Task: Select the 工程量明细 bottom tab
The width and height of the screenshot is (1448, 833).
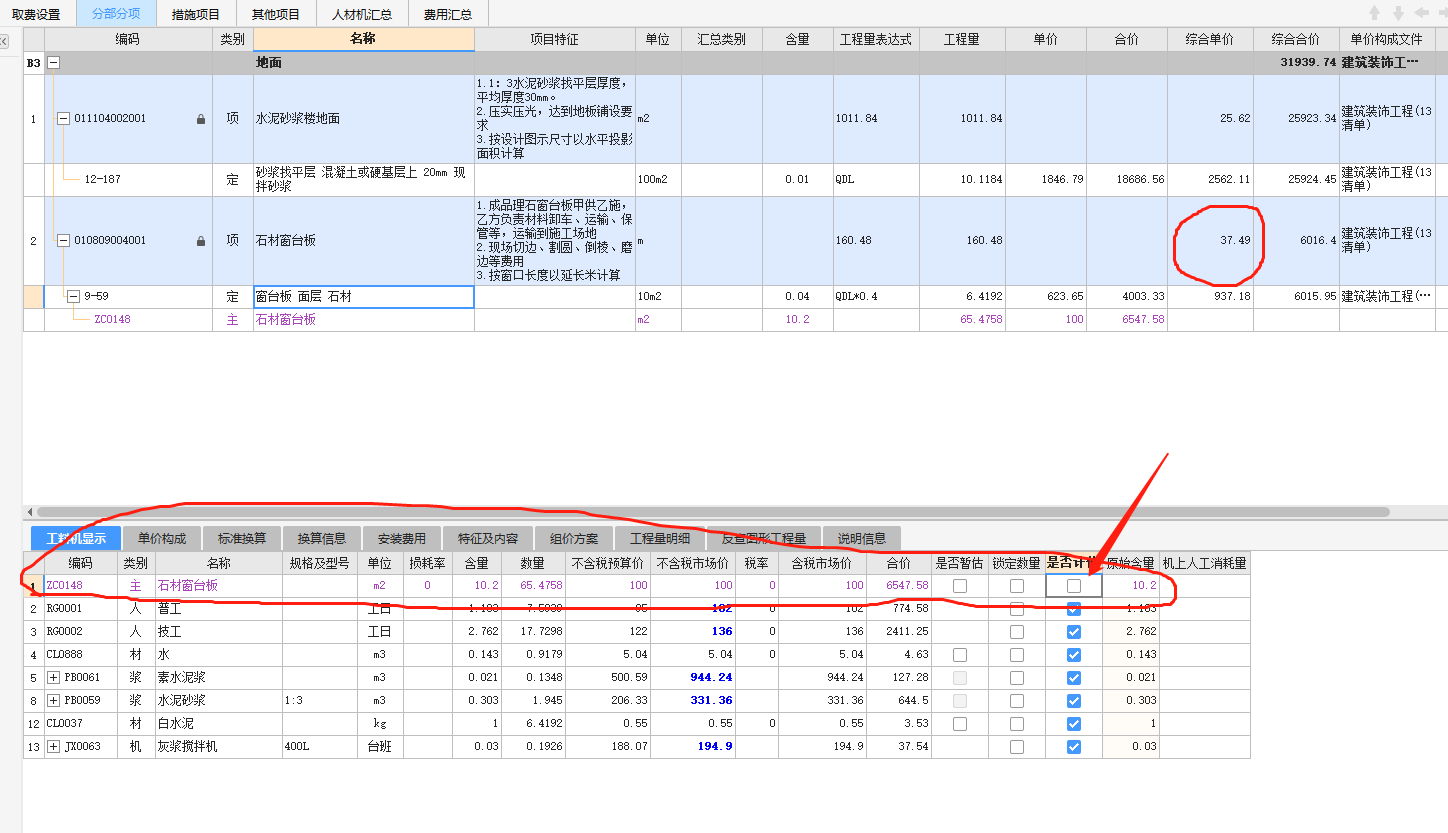Action: point(660,538)
